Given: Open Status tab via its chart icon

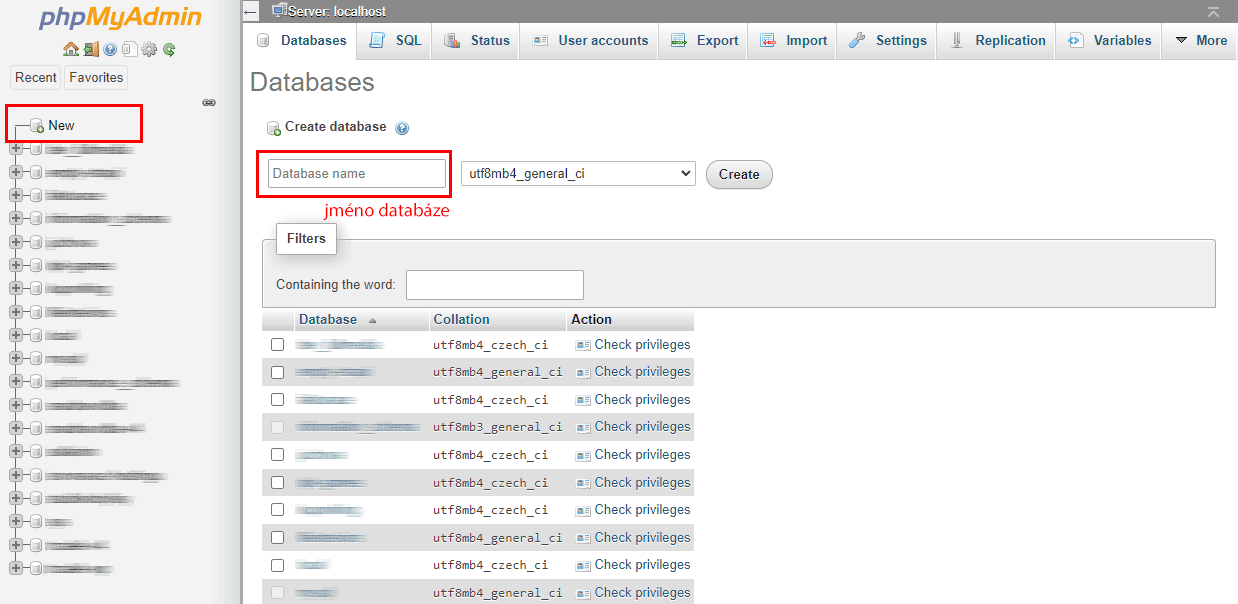Looking at the screenshot, I should (x=452, y=41).
